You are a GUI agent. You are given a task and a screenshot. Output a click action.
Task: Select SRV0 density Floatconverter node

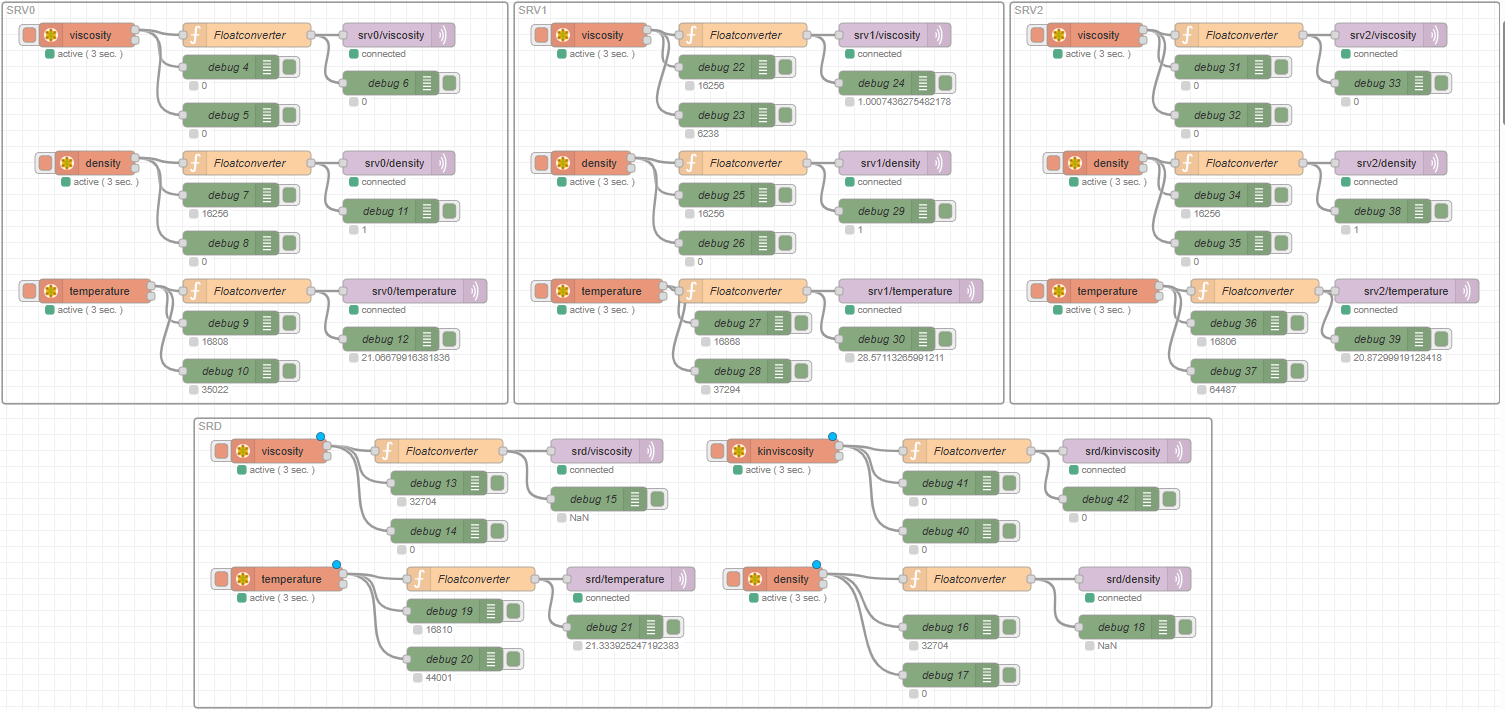247,163
